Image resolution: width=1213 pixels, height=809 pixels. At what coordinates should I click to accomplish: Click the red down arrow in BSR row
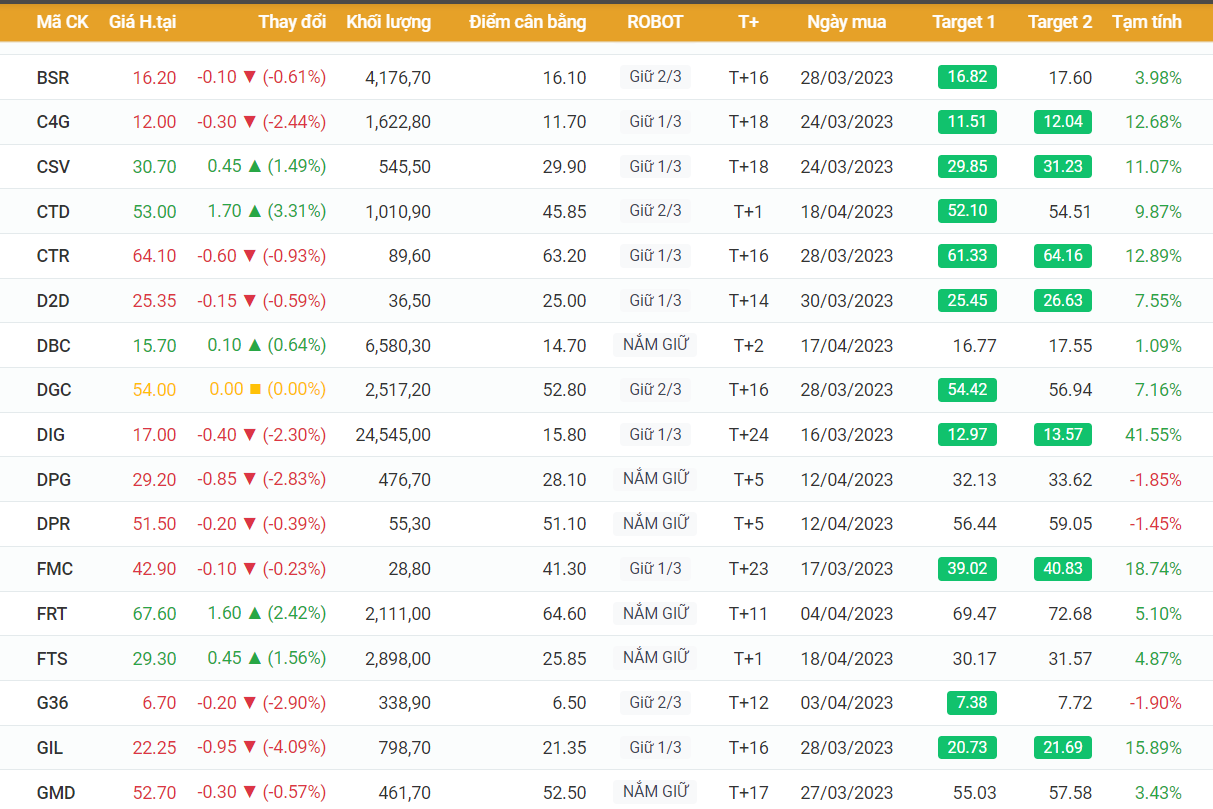pos(250,77)
